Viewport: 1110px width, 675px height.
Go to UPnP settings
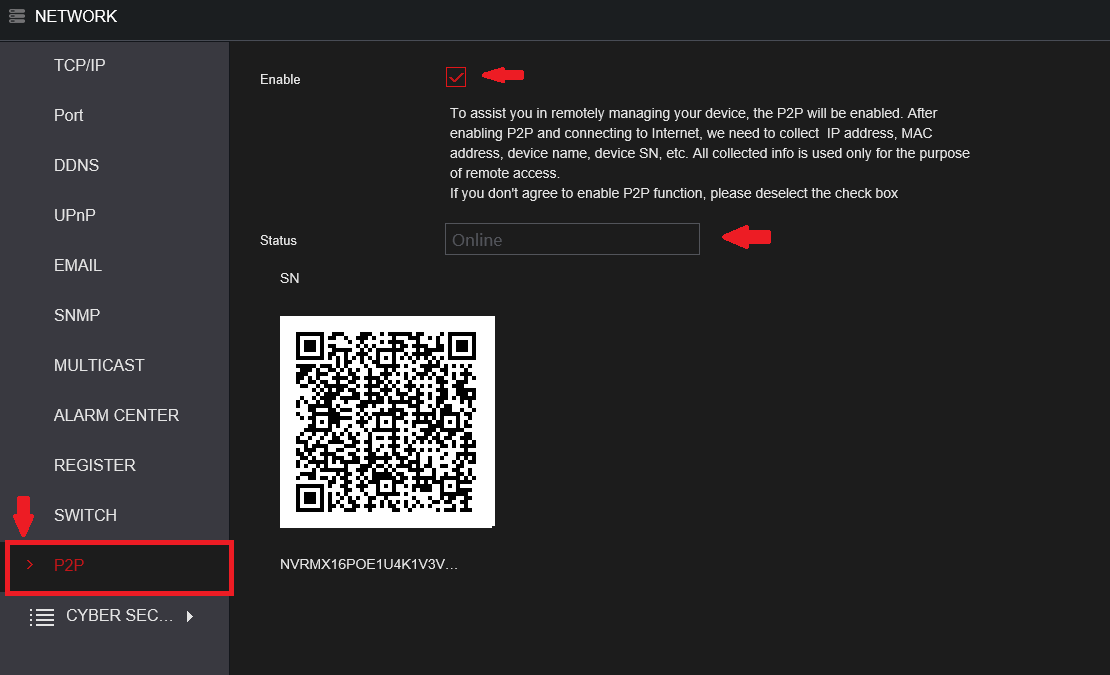coord(74,215)
